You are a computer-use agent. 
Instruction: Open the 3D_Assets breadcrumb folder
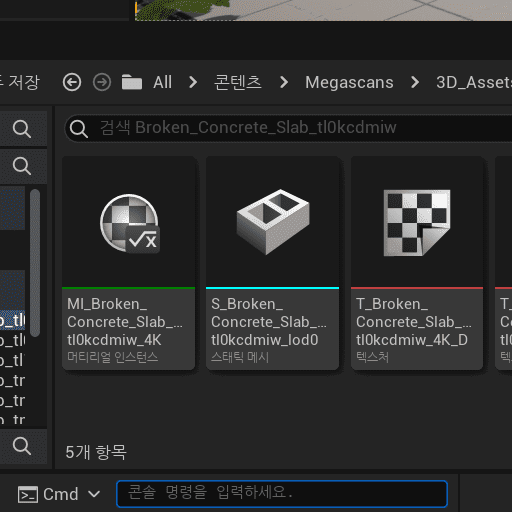[x=474, y=82]
